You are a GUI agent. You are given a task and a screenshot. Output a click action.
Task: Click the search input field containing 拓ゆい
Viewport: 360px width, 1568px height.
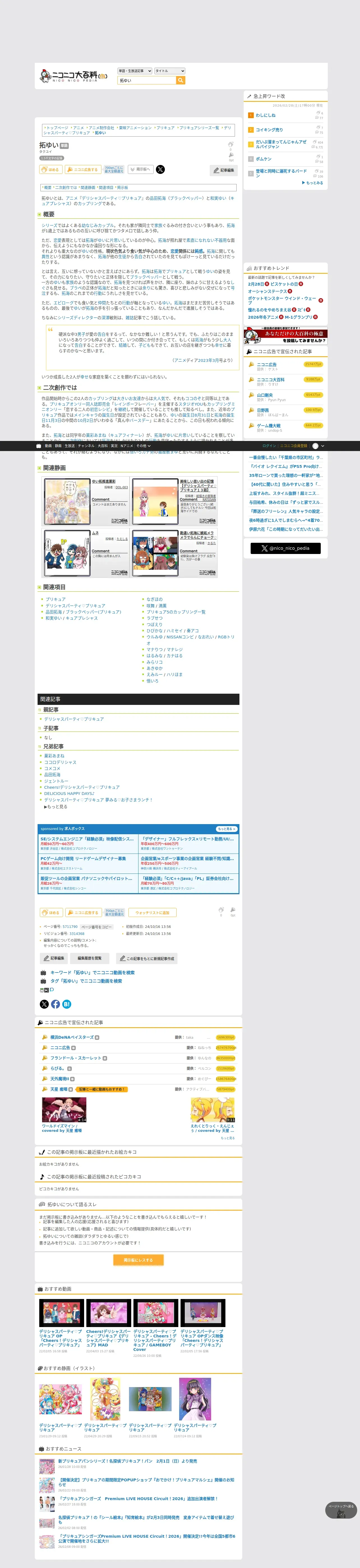point(147,80)
